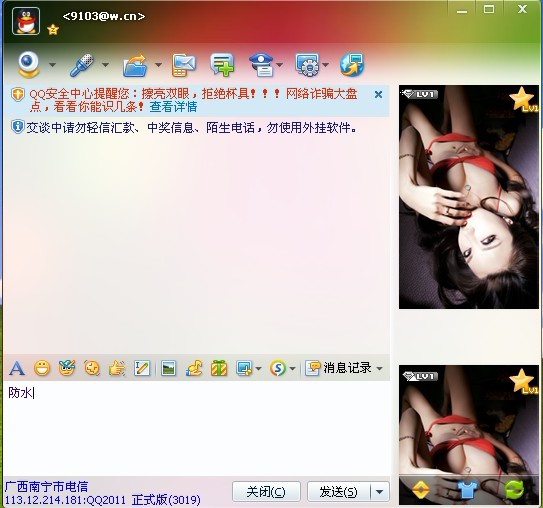Click the star level badge under name
The width and height of the screenshot is (543, 508).
pos(53,29)
